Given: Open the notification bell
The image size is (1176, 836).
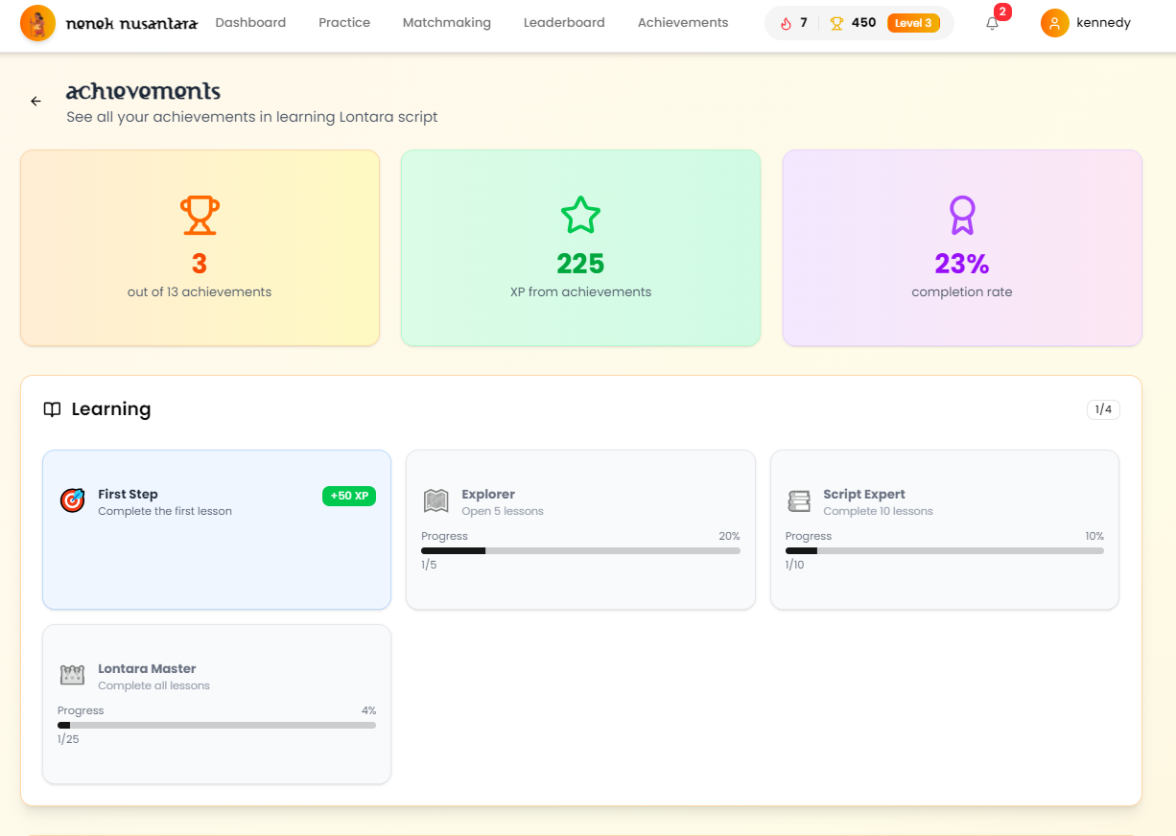Looking at the screenshot, I should (x=992, y=23).
